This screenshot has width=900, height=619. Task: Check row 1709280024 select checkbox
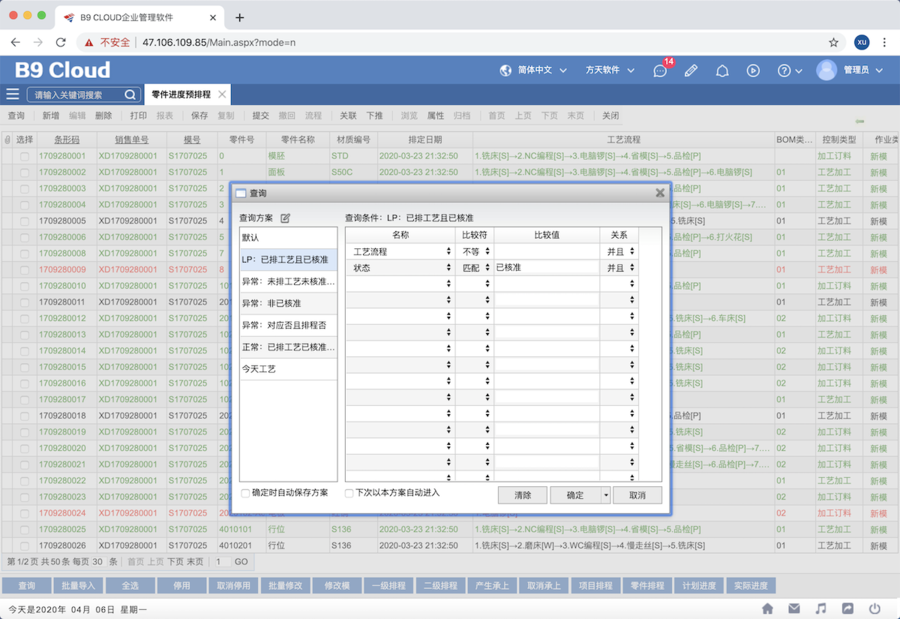(x=24, y=513)
